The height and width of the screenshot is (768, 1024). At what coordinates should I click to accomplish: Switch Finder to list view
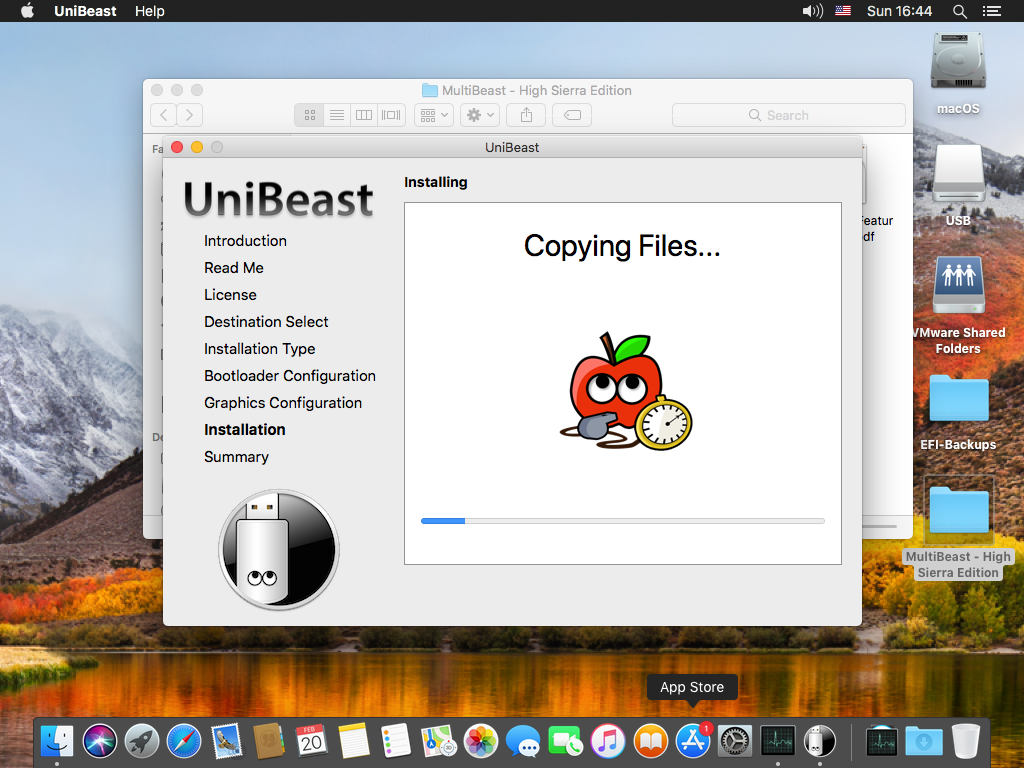click(x=337, y=115)
